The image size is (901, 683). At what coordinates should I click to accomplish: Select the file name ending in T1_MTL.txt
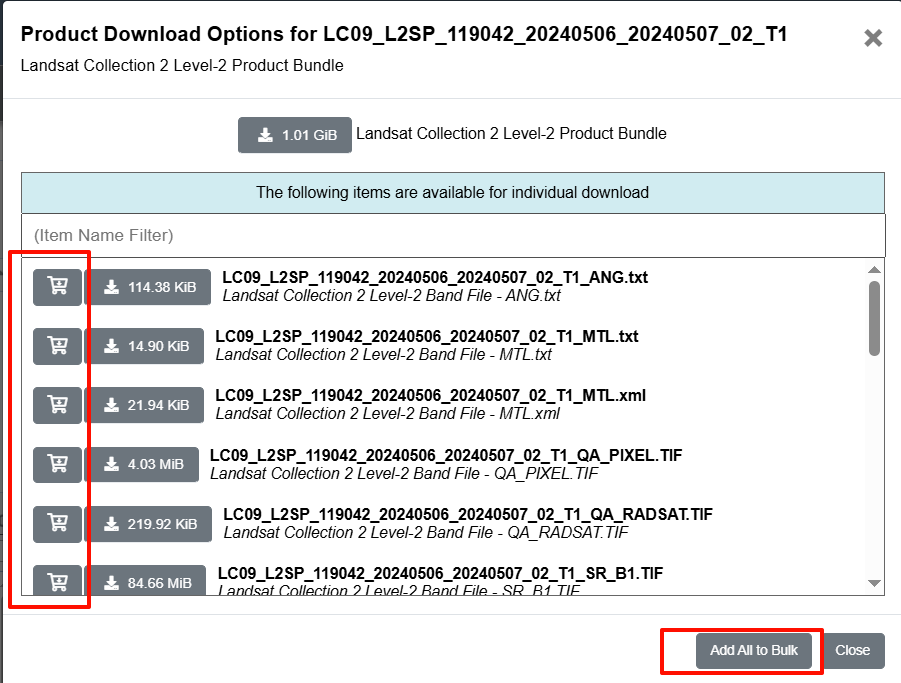(427, 337)
